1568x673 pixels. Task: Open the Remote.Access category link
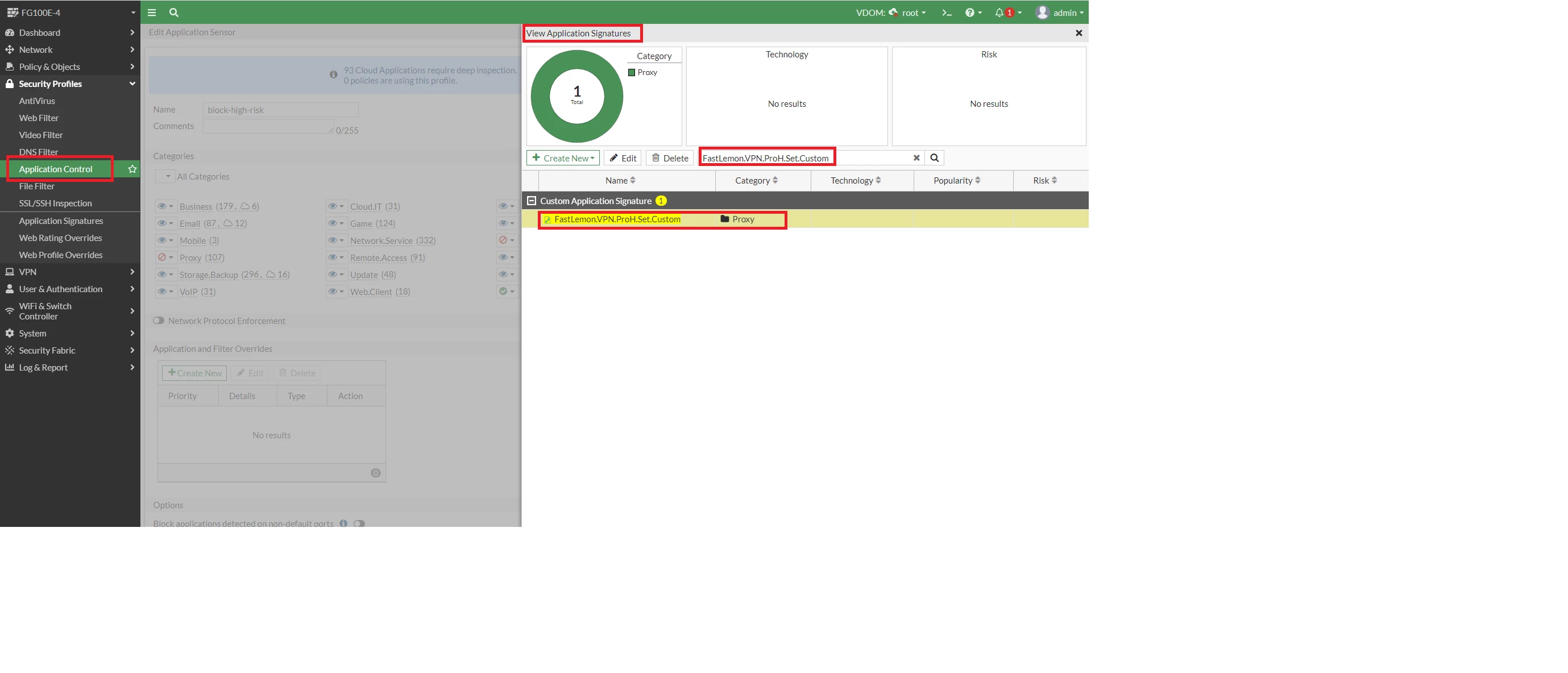pyautogui.click(x=378, y=257)
